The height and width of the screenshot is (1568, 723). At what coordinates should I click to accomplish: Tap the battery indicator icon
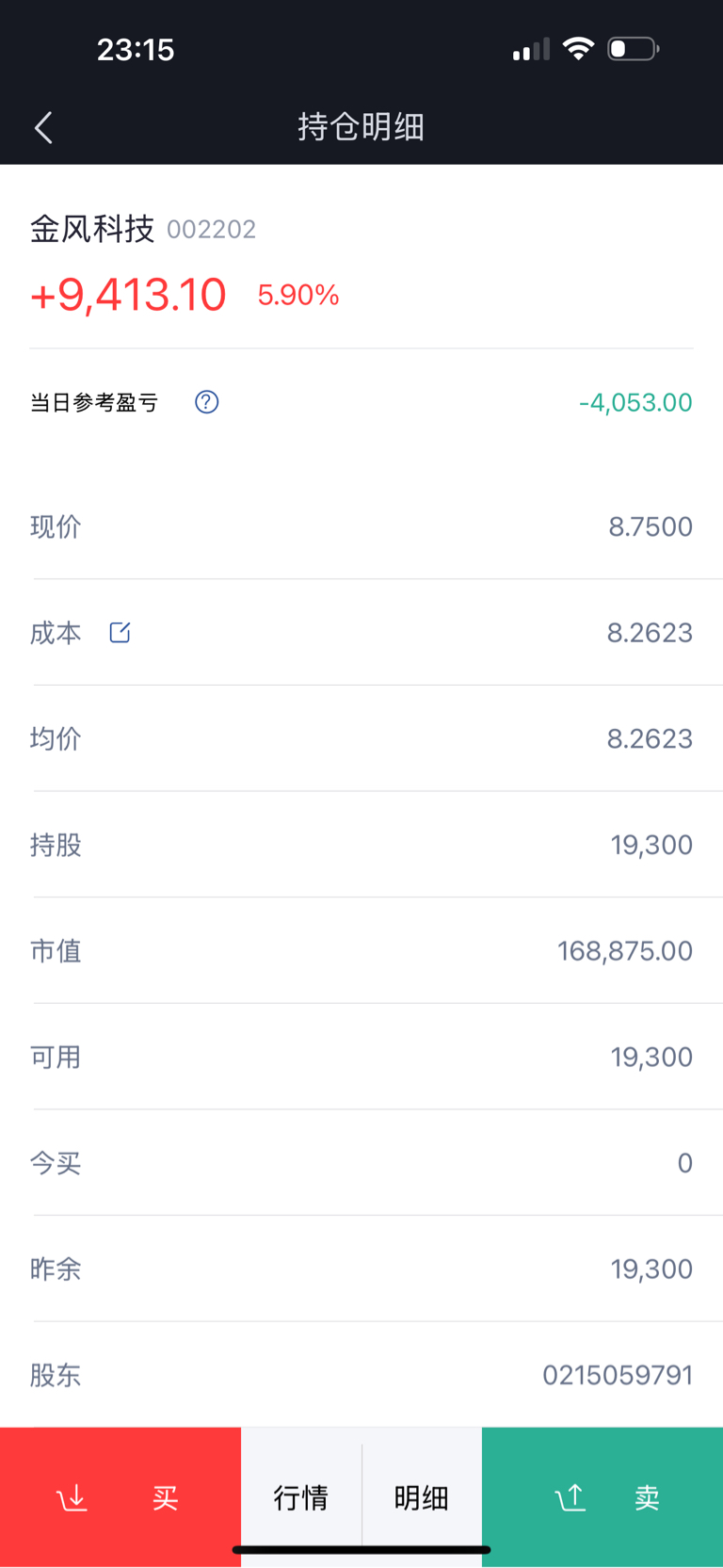[x=633, y=48]
